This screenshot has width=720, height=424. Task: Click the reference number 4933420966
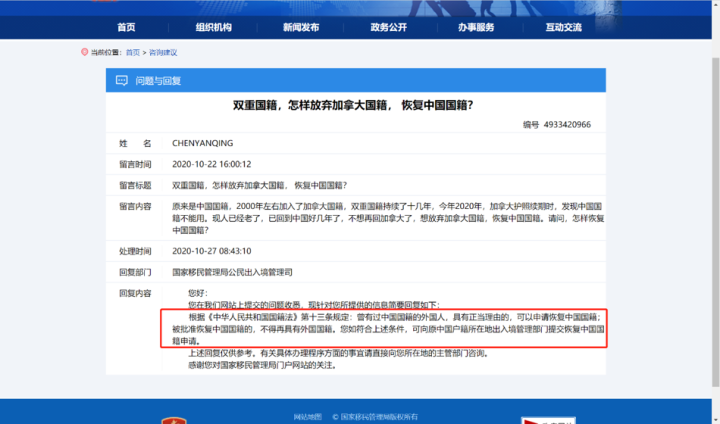tap(567, 124)
